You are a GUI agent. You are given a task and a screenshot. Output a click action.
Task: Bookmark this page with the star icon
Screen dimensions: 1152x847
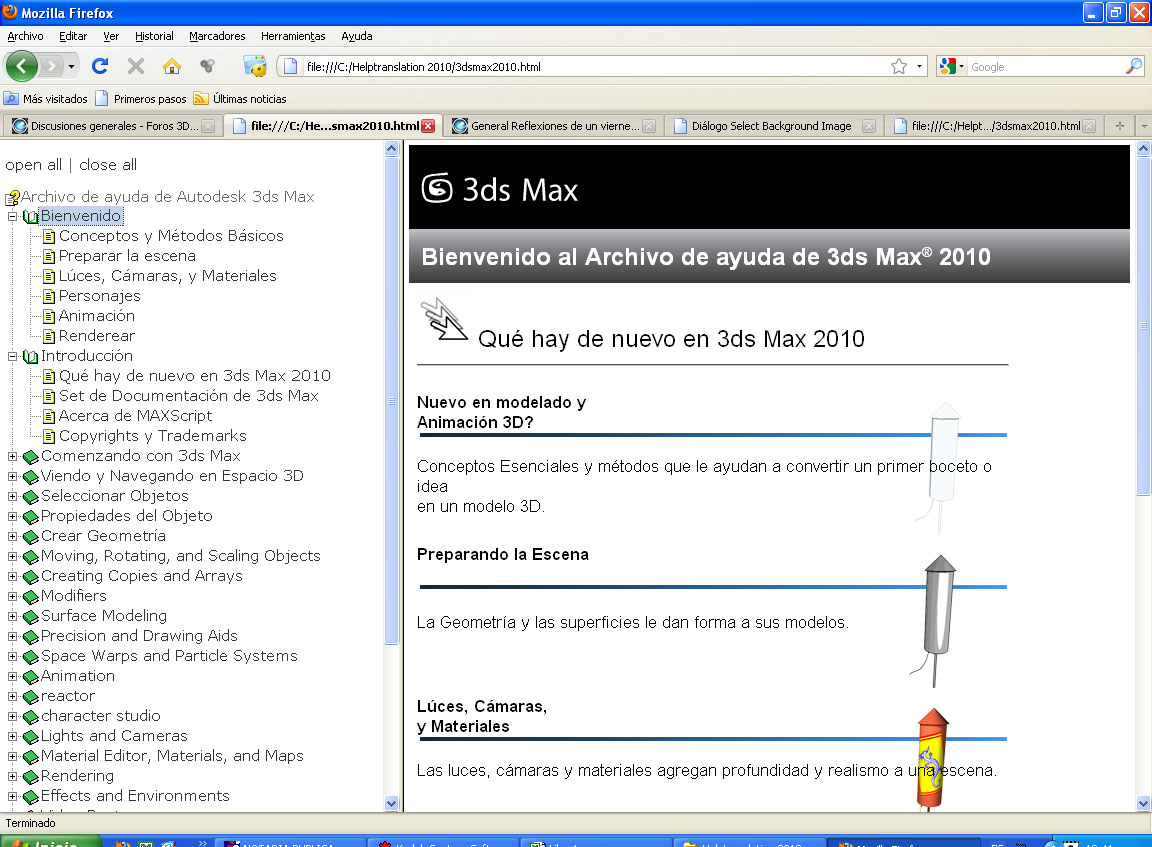tap(899, 66)
